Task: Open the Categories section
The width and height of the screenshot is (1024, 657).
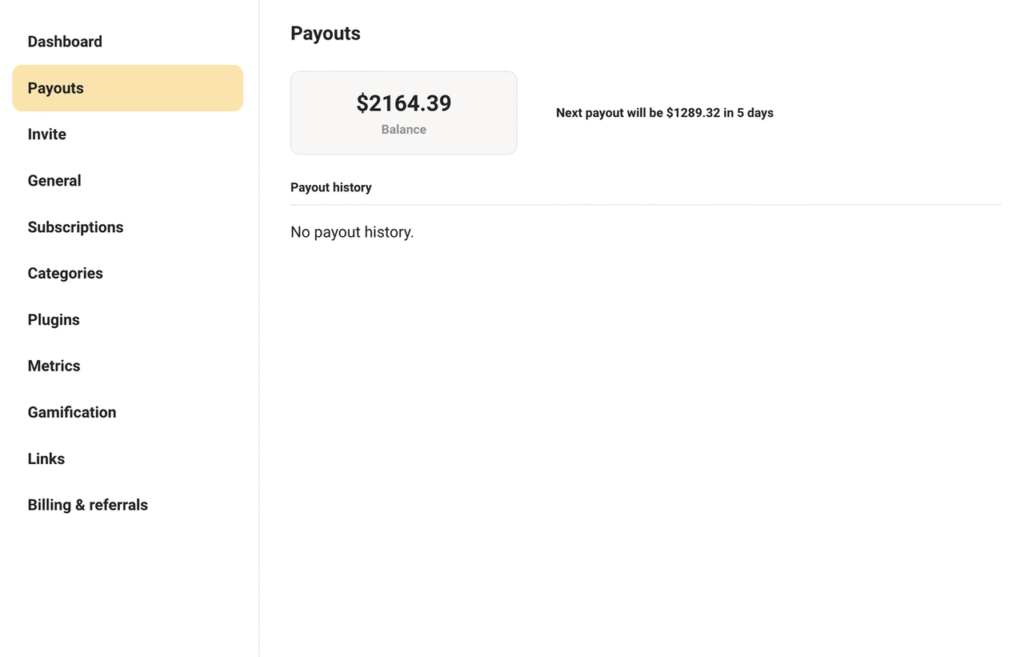Action: click(65, 274)
